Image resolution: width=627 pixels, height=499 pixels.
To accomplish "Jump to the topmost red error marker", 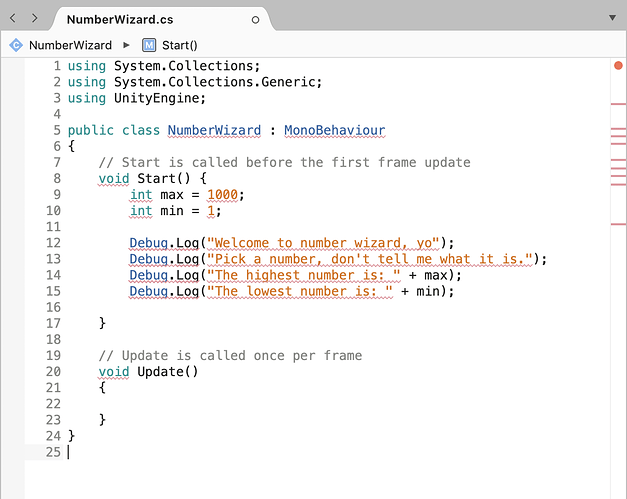I will coord(618,104).
